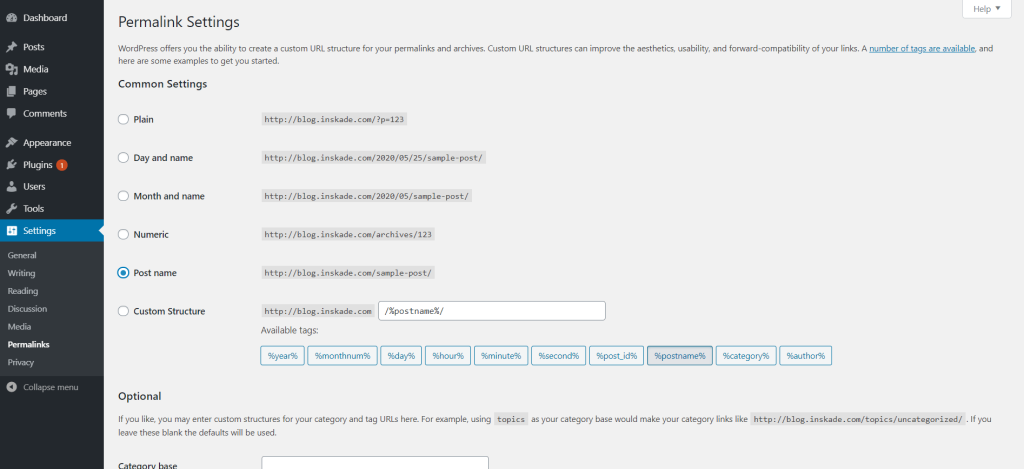Go to the Privacy settings submenu

click(x=21, y=362)
